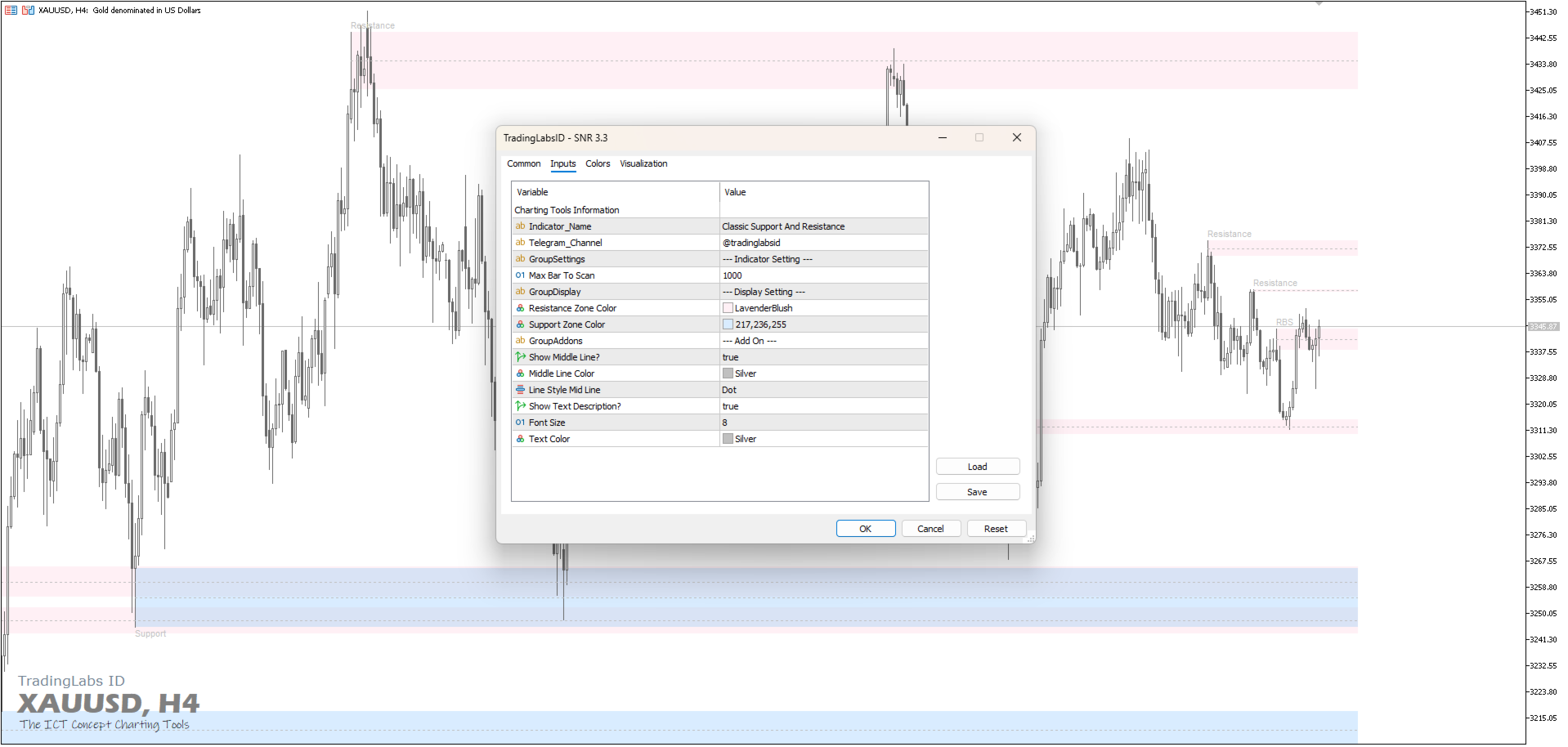Switch to the Common tab
Image resolution: width=1568 pixels, height=747 pixels.
[x=523, y=163]
